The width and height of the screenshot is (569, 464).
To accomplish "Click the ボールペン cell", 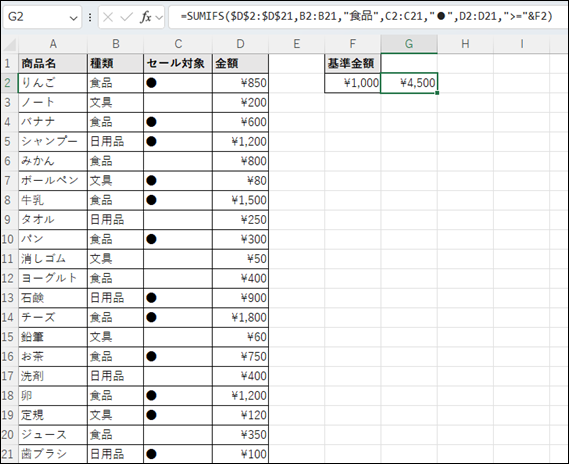I will (53, 181).
